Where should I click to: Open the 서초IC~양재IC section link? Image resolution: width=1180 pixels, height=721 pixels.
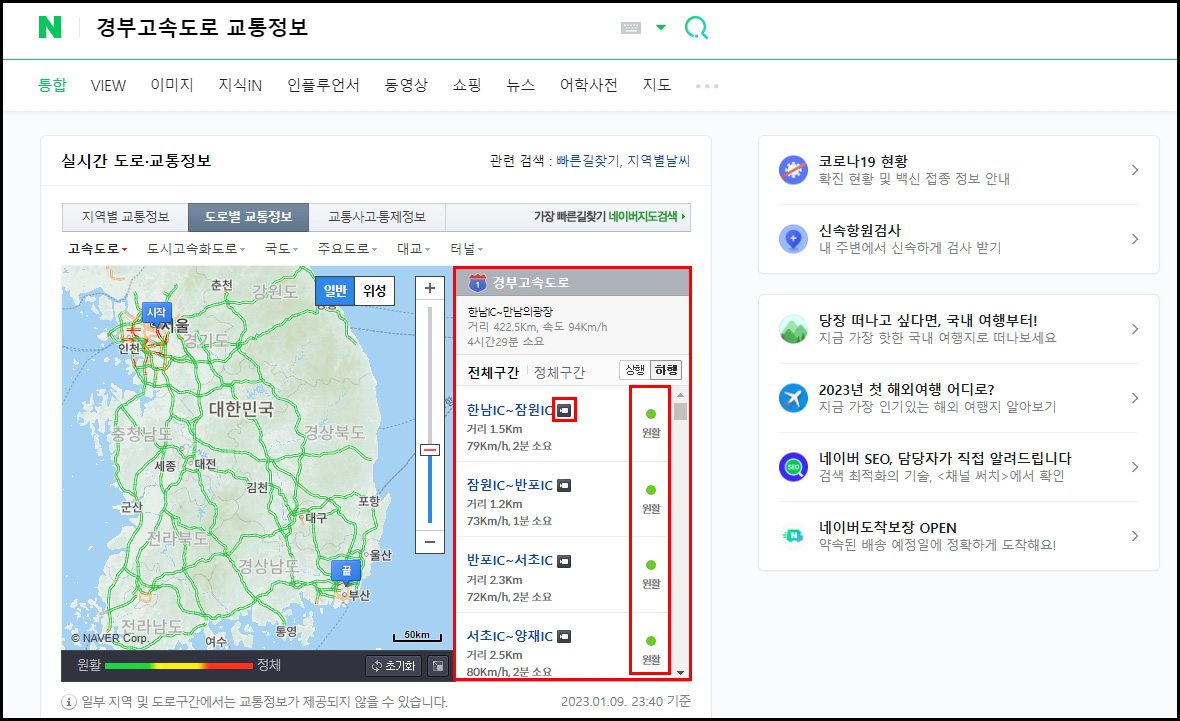[509, 636]
